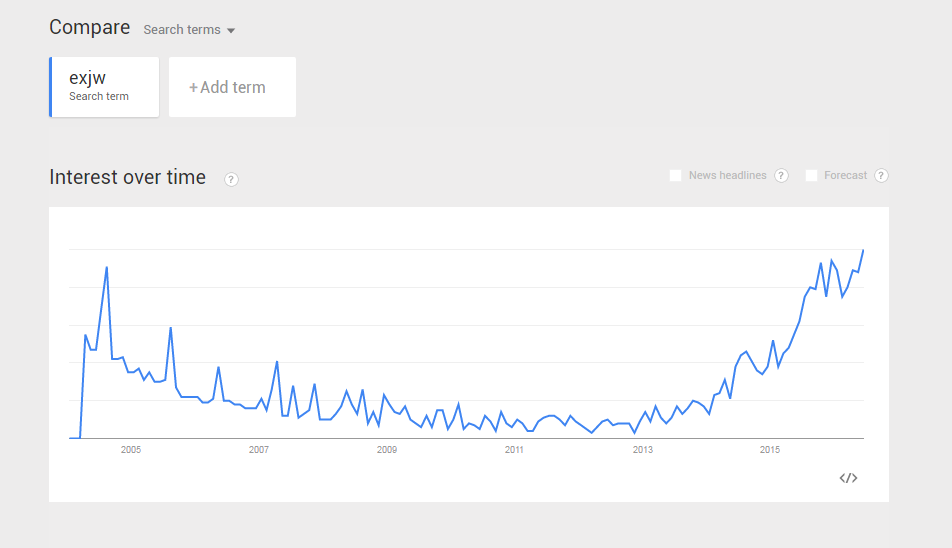Screen dimensions: 952x548
Task: Select the exjw search term card
Action: (104, 87)
